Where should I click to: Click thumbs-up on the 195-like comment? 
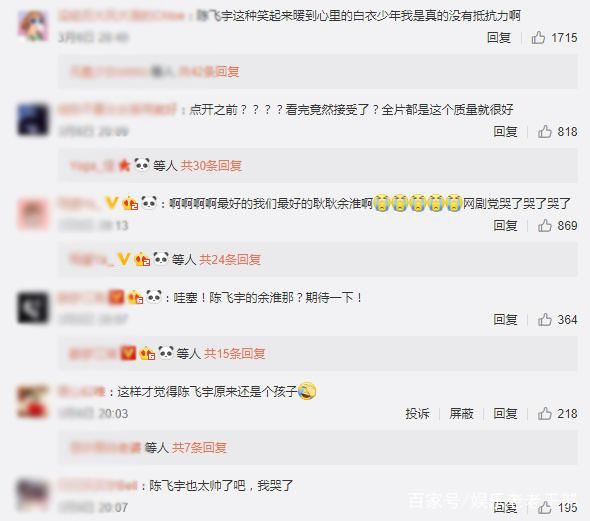click(x=544, y=508)
